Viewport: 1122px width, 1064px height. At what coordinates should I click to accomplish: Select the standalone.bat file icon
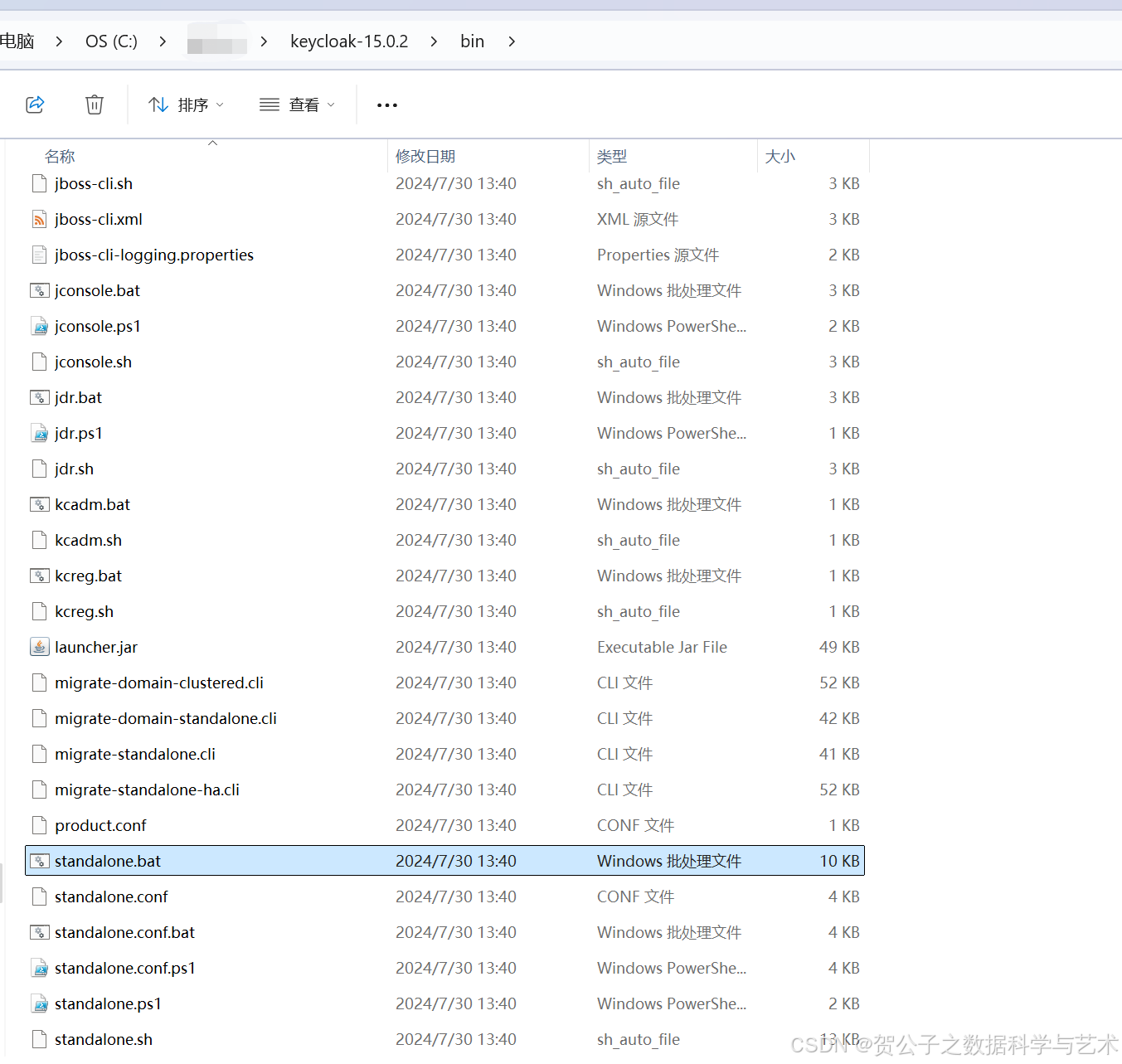tap(39, 861)
